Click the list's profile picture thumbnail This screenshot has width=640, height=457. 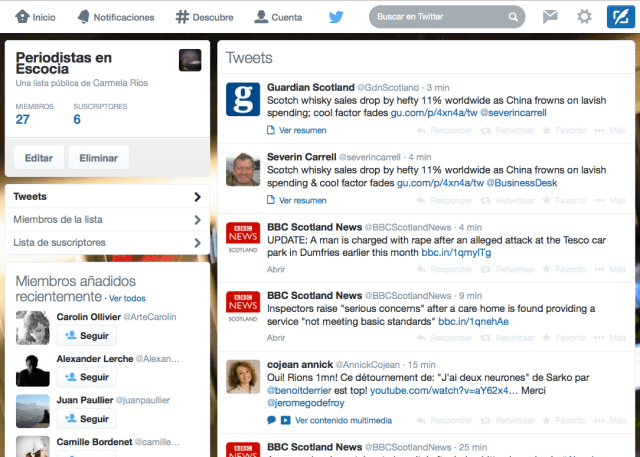(x=189, y=60)
